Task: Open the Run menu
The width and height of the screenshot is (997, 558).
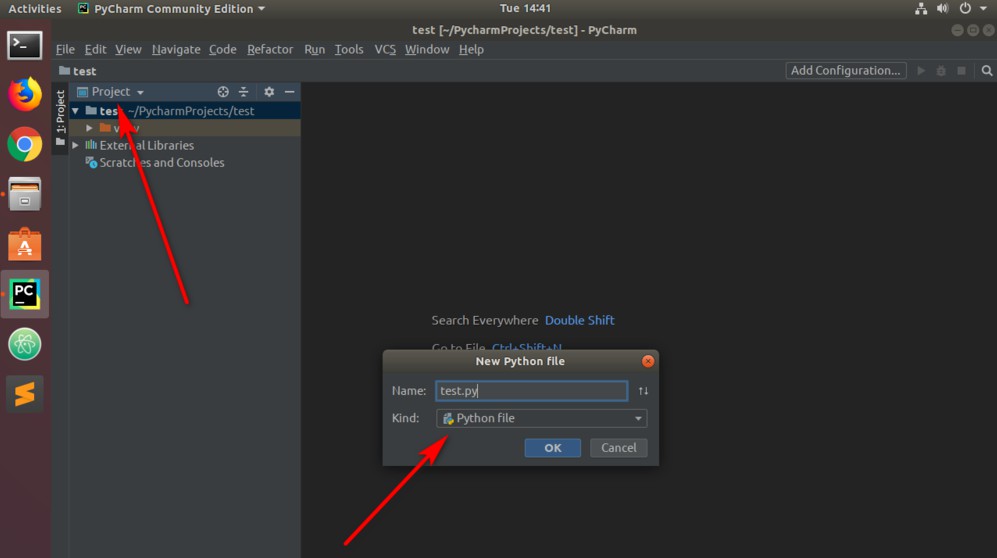Action: click(314, 49)
